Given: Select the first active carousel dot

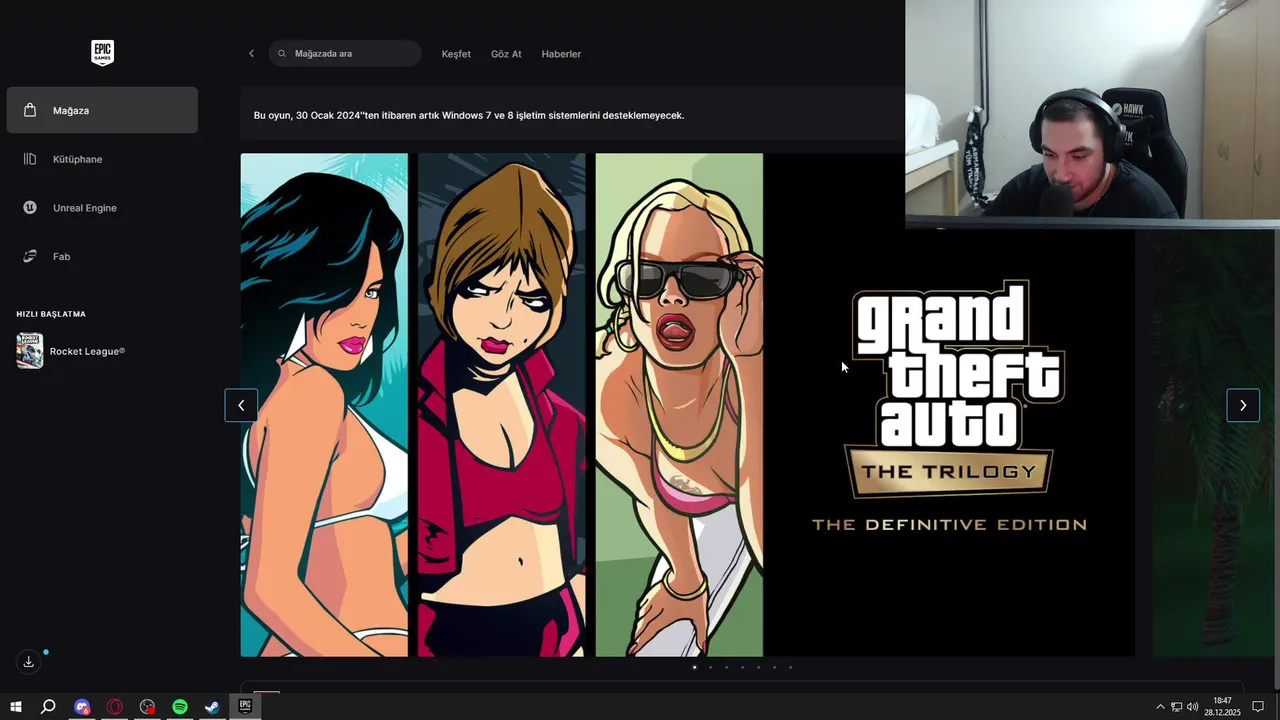Looking at the screenshot, I should [x=694, y=667].
